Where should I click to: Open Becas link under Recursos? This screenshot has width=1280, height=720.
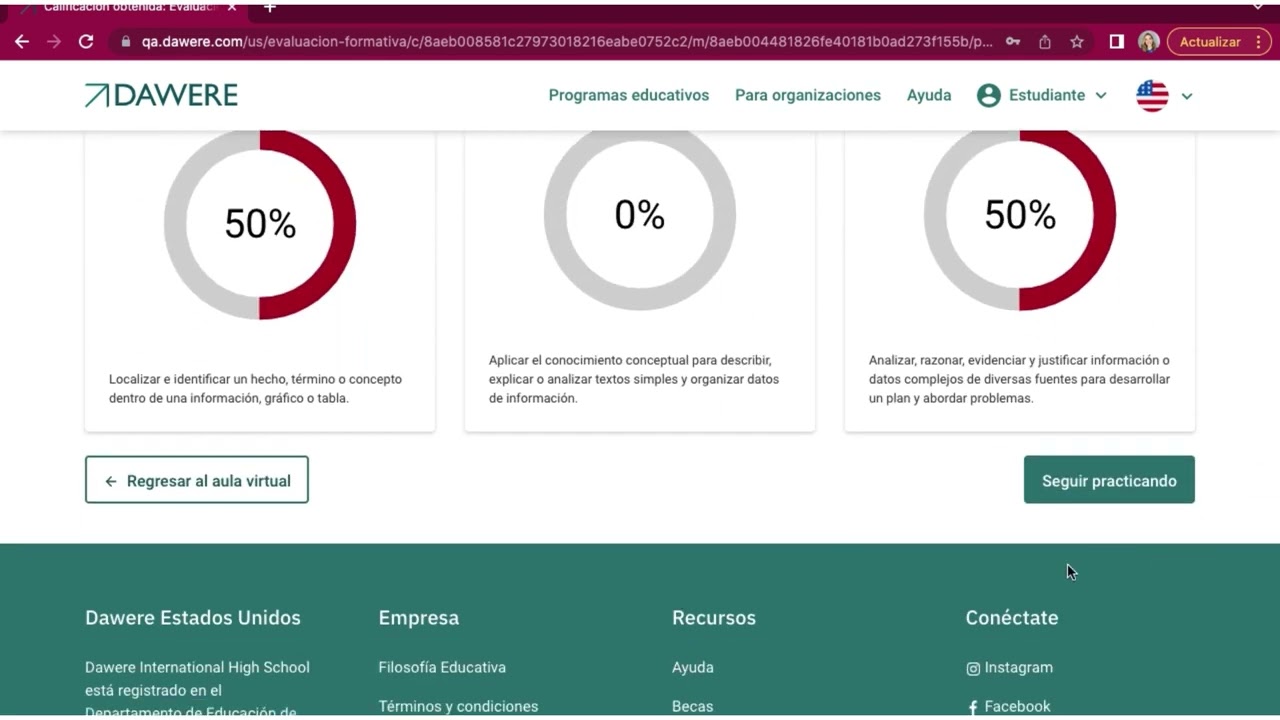tap(692, 706)
